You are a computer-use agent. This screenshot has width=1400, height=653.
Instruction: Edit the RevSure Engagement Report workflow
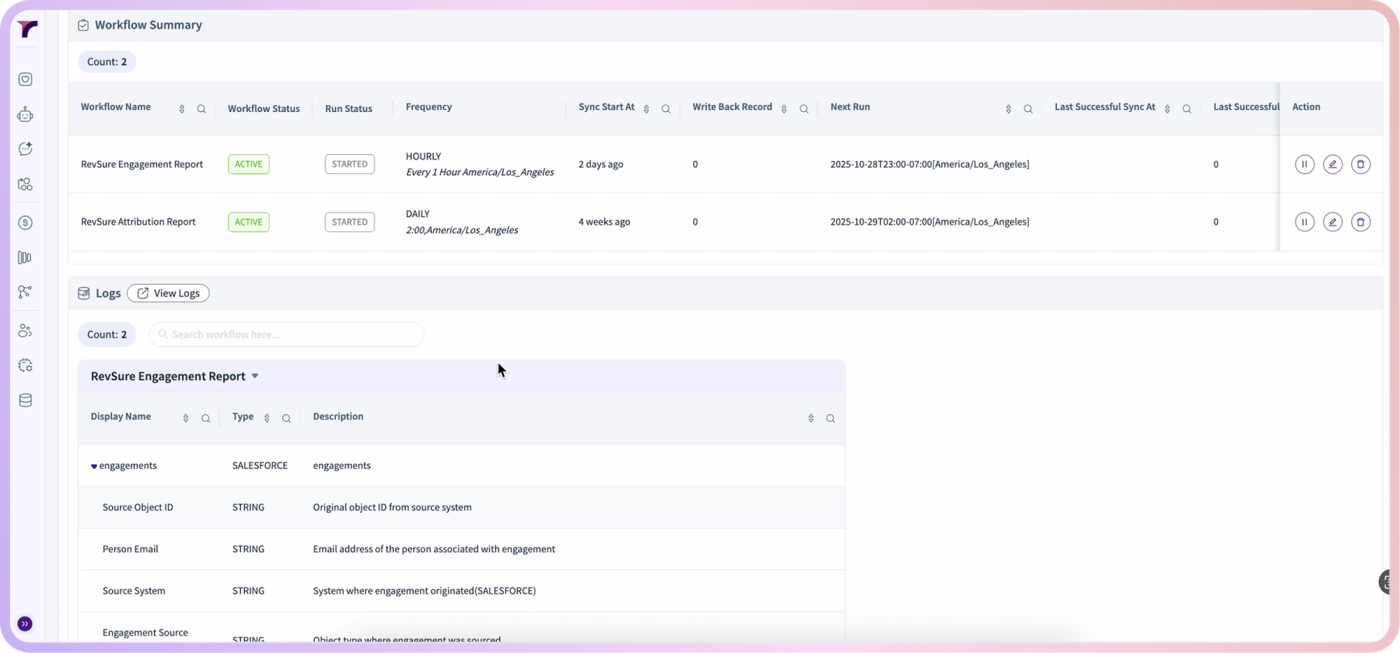1332,164
